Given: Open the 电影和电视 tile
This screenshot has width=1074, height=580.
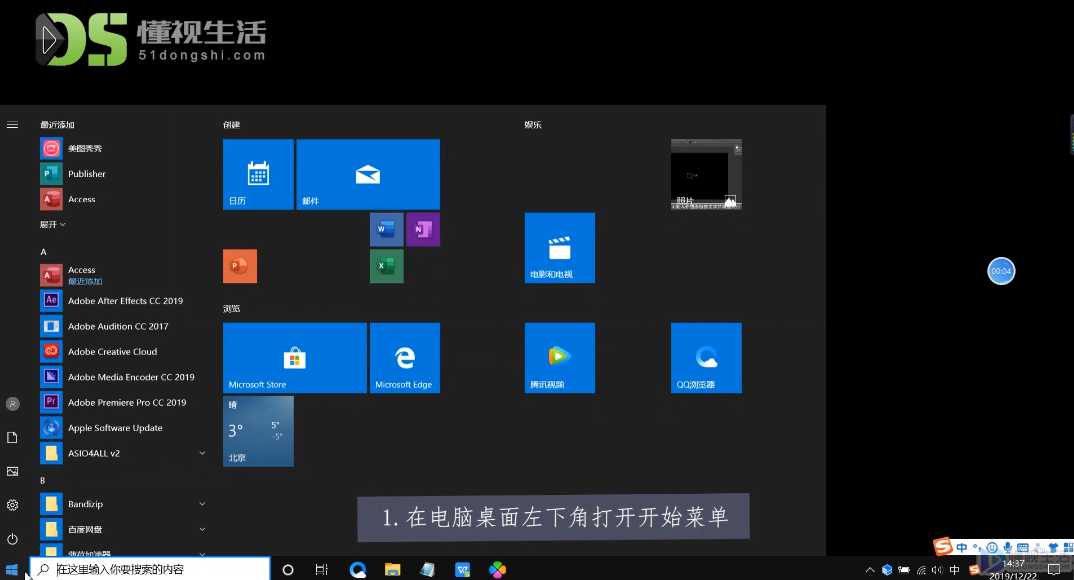Looking at the screenshot, I should click(x=559, y=247).
